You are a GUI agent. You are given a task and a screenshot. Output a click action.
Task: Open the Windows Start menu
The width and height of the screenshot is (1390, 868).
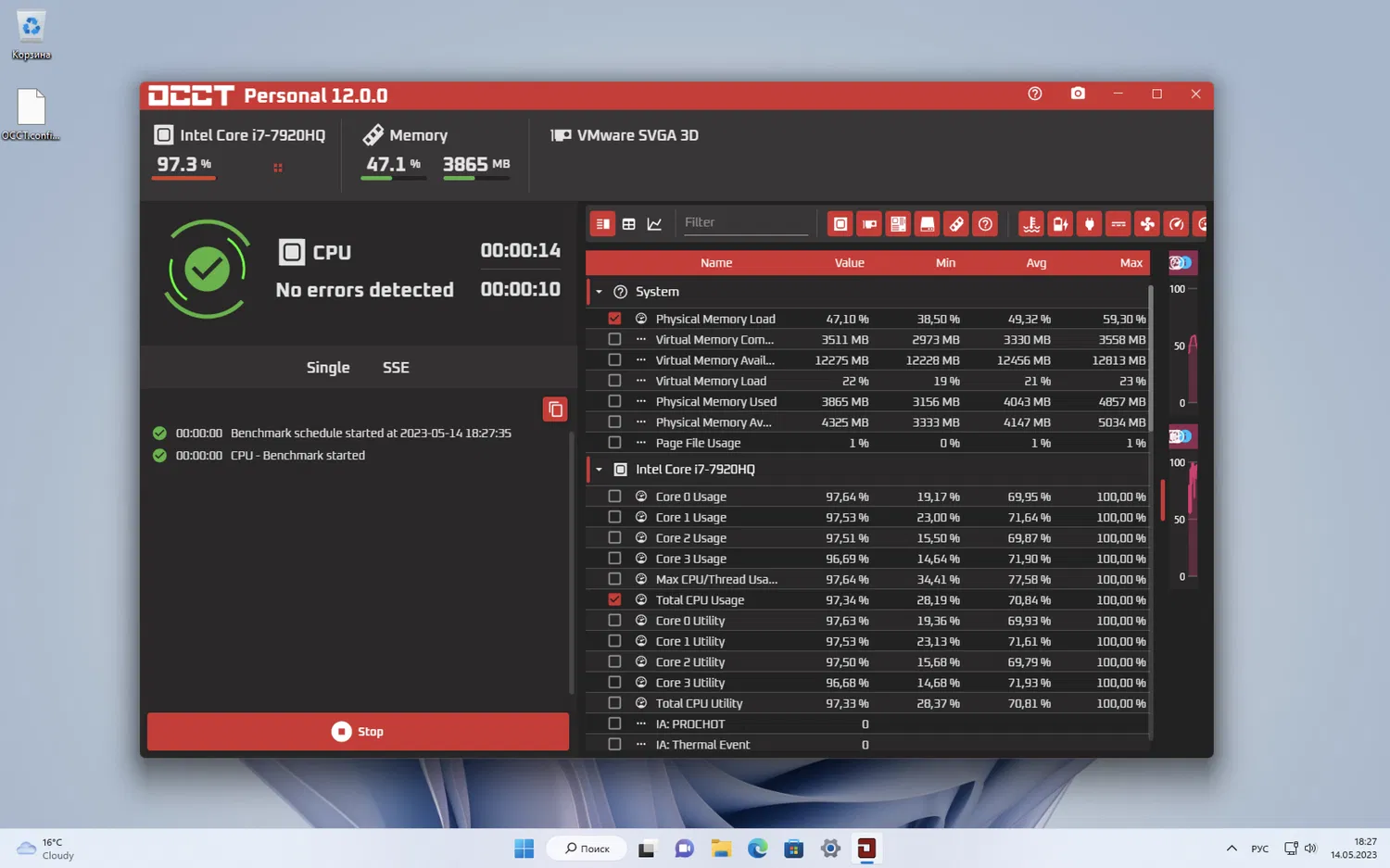pos(524,849)
